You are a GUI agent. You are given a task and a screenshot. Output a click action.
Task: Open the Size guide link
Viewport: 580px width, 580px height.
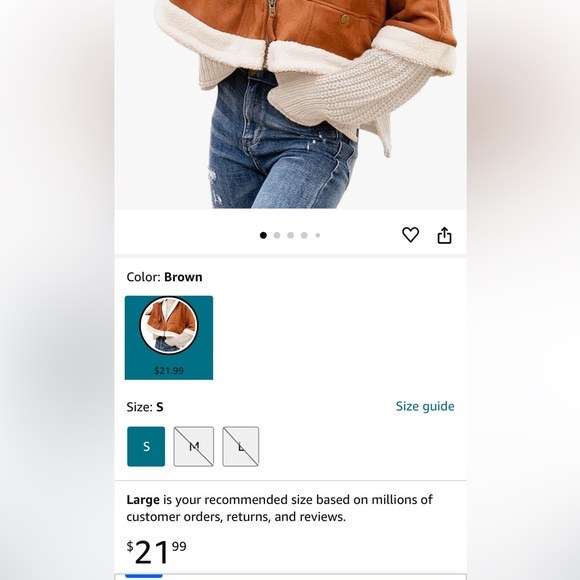(x=425, y=406)
